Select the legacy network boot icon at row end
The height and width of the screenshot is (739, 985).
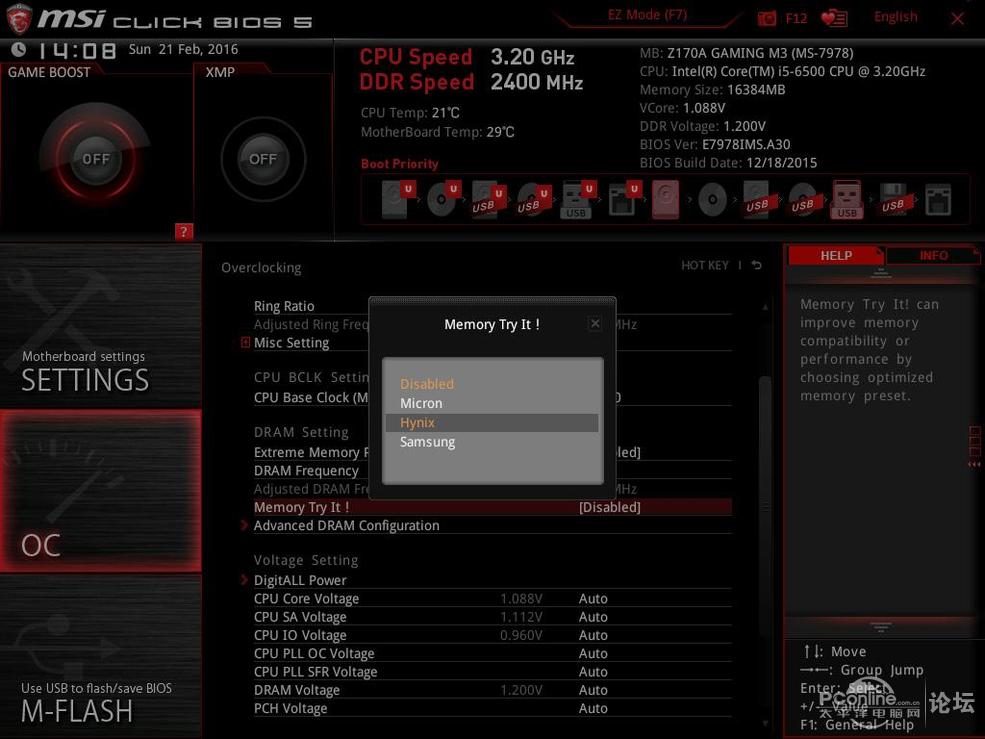(938, 200)
